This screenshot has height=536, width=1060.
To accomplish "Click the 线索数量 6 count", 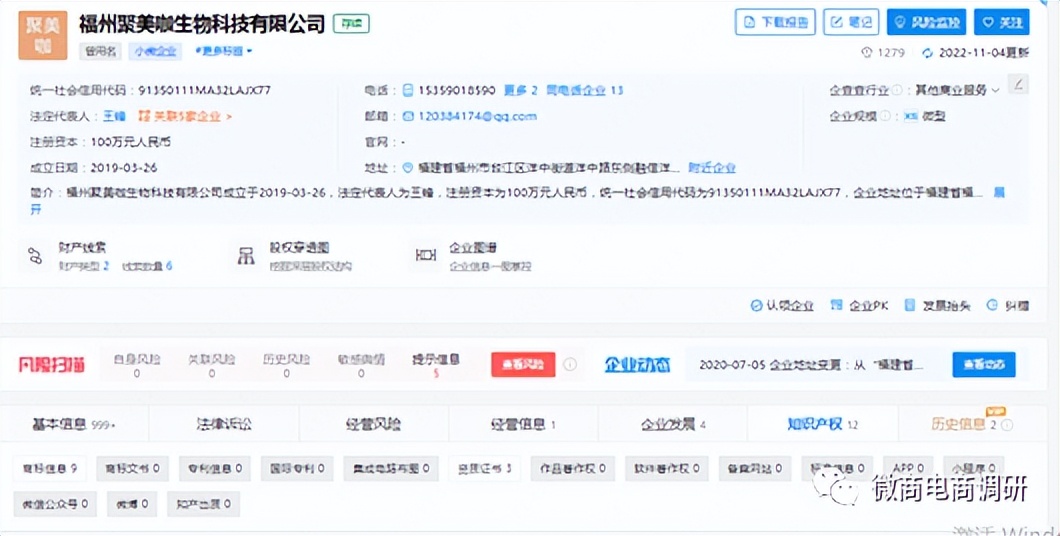I will point(147,266).
